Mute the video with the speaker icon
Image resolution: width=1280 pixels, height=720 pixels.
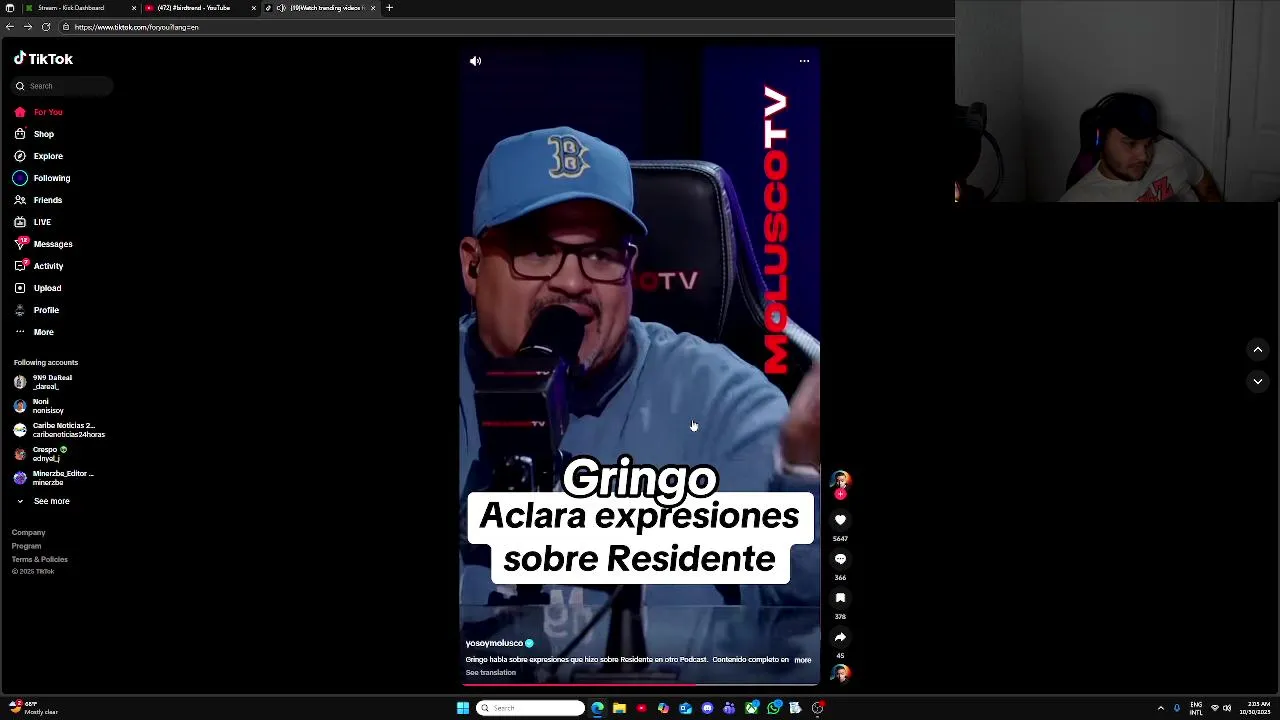pos(475,61)
